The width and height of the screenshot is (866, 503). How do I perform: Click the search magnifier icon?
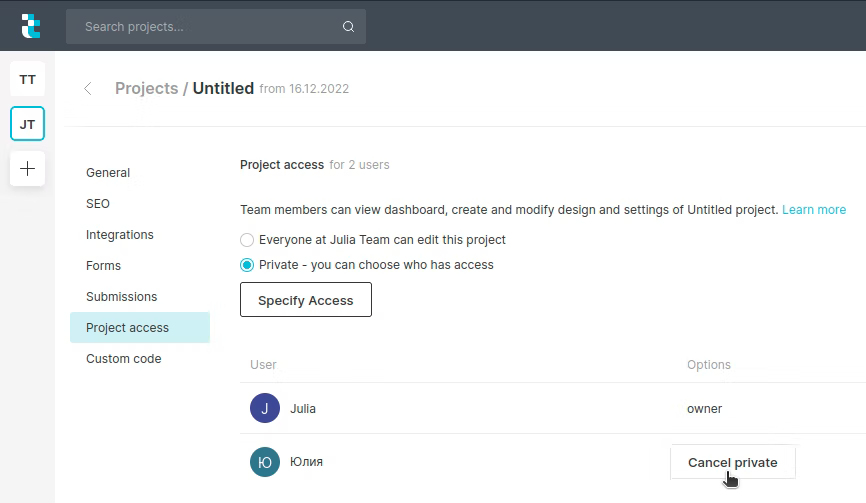tap(348, 27)
